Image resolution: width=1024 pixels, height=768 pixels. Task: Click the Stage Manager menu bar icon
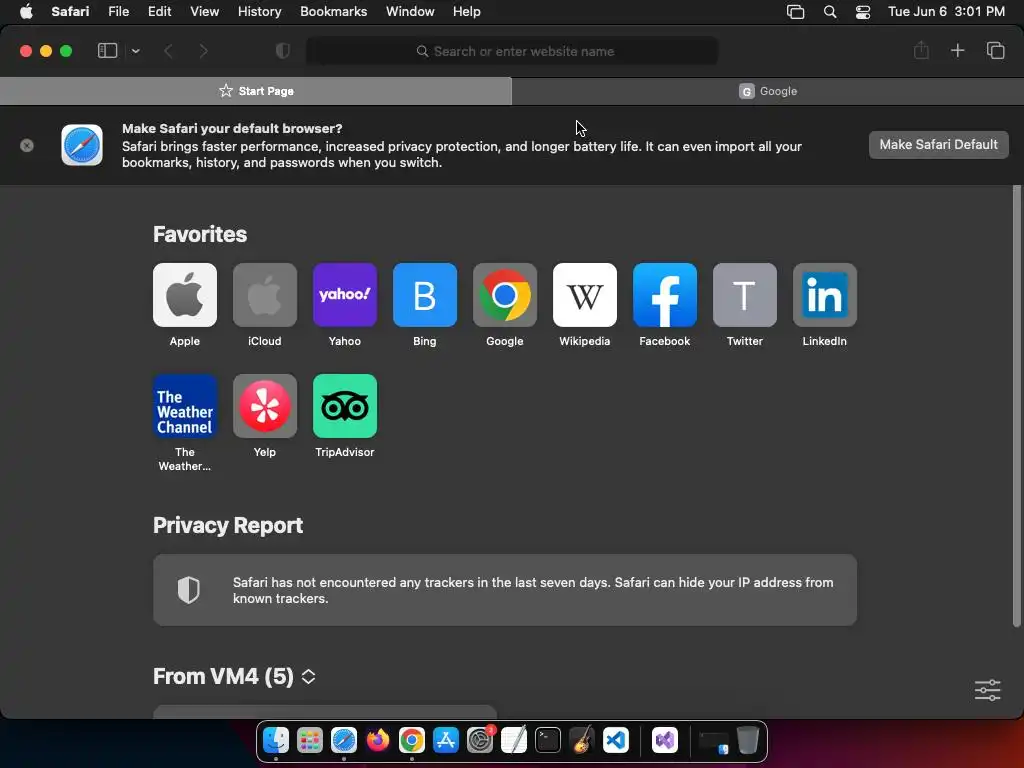pyautogui.click(x=795, y=12)
